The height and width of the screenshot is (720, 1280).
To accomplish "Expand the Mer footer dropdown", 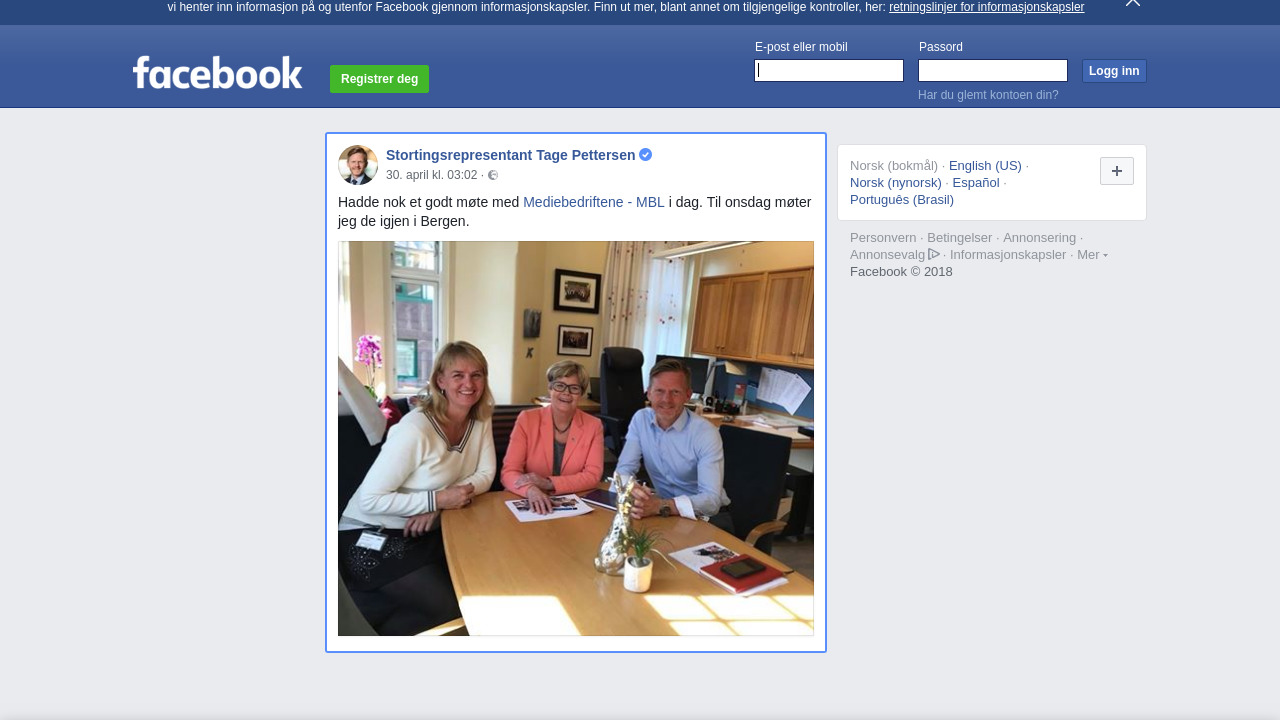I will click(x=1092, y=255).
